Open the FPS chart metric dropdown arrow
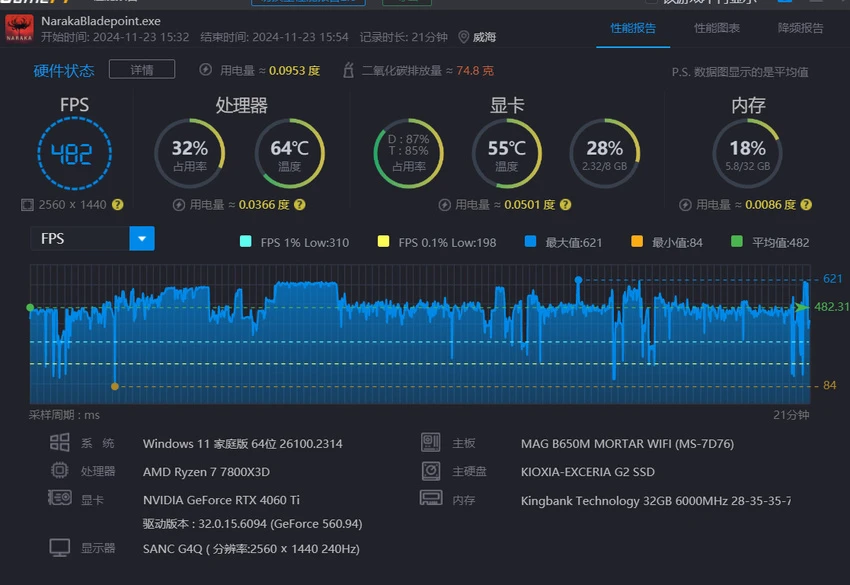Viewport: 850px width, 585px height. pyautogui.click(x=142, y=238)
